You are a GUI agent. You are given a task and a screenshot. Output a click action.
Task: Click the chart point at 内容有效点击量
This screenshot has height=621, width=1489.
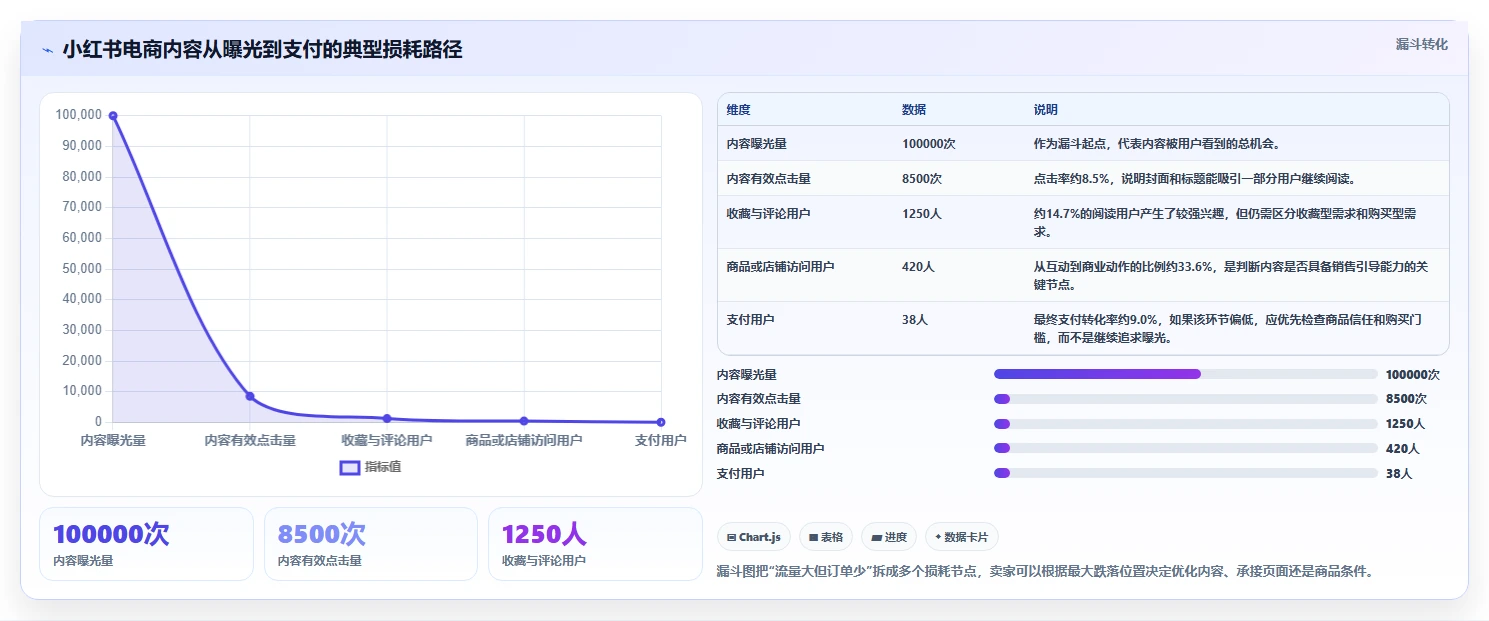250,396
